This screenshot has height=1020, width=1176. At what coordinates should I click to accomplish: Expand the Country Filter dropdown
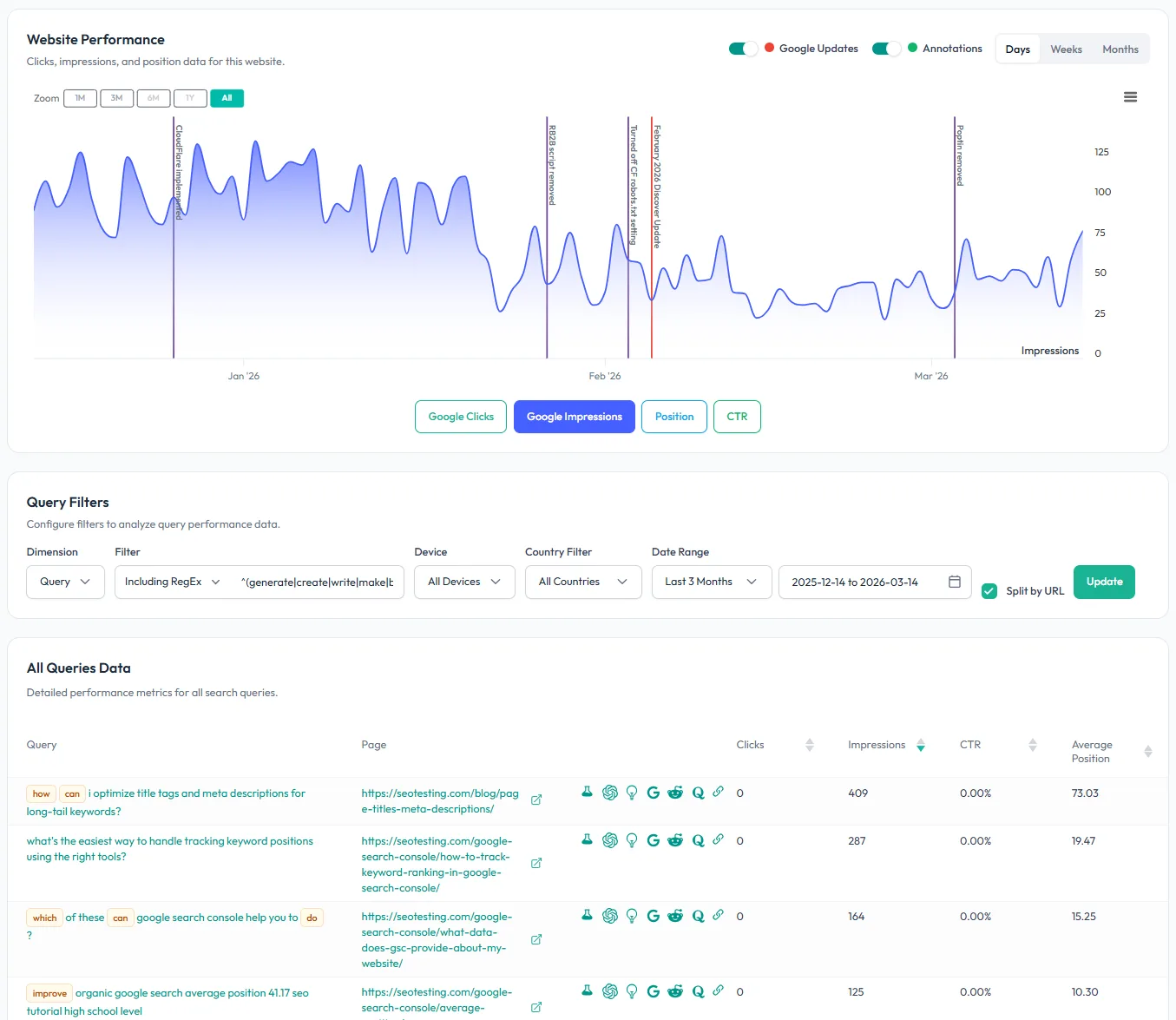point(582,582)
